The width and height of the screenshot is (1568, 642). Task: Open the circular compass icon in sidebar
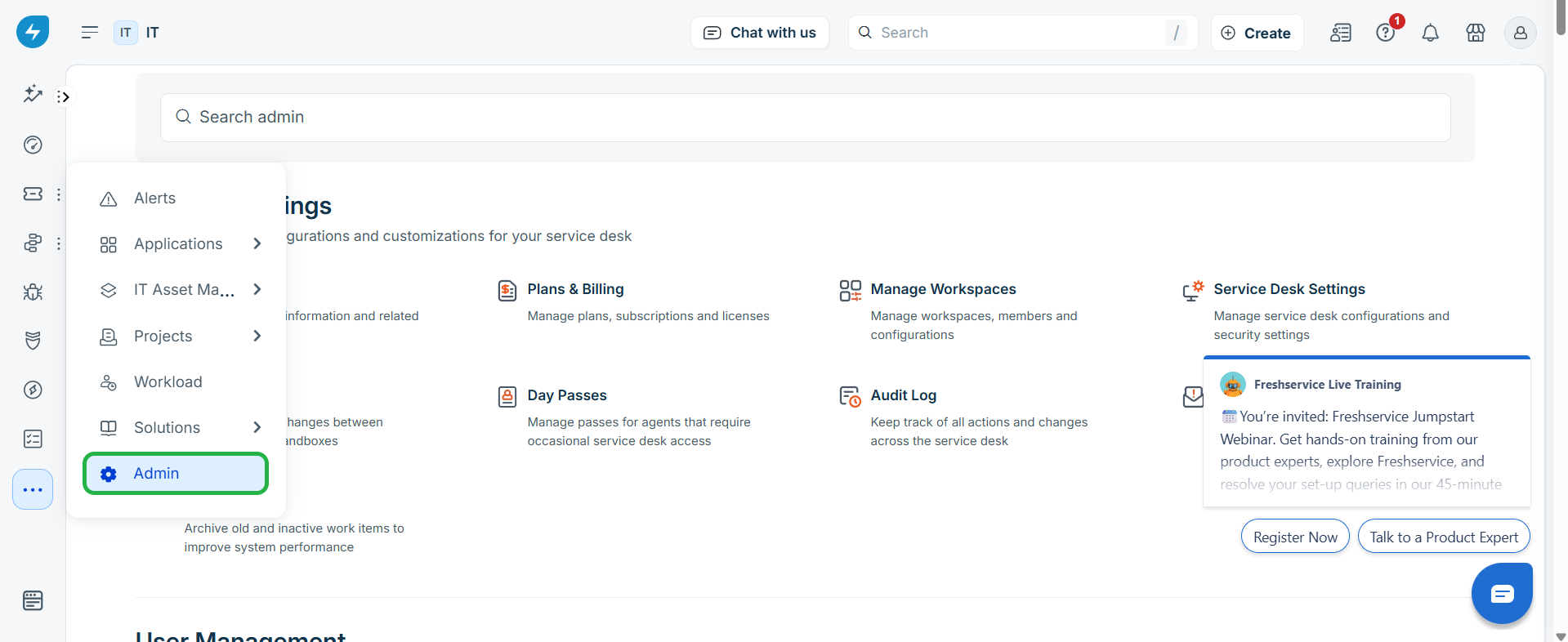pos(33,390)
